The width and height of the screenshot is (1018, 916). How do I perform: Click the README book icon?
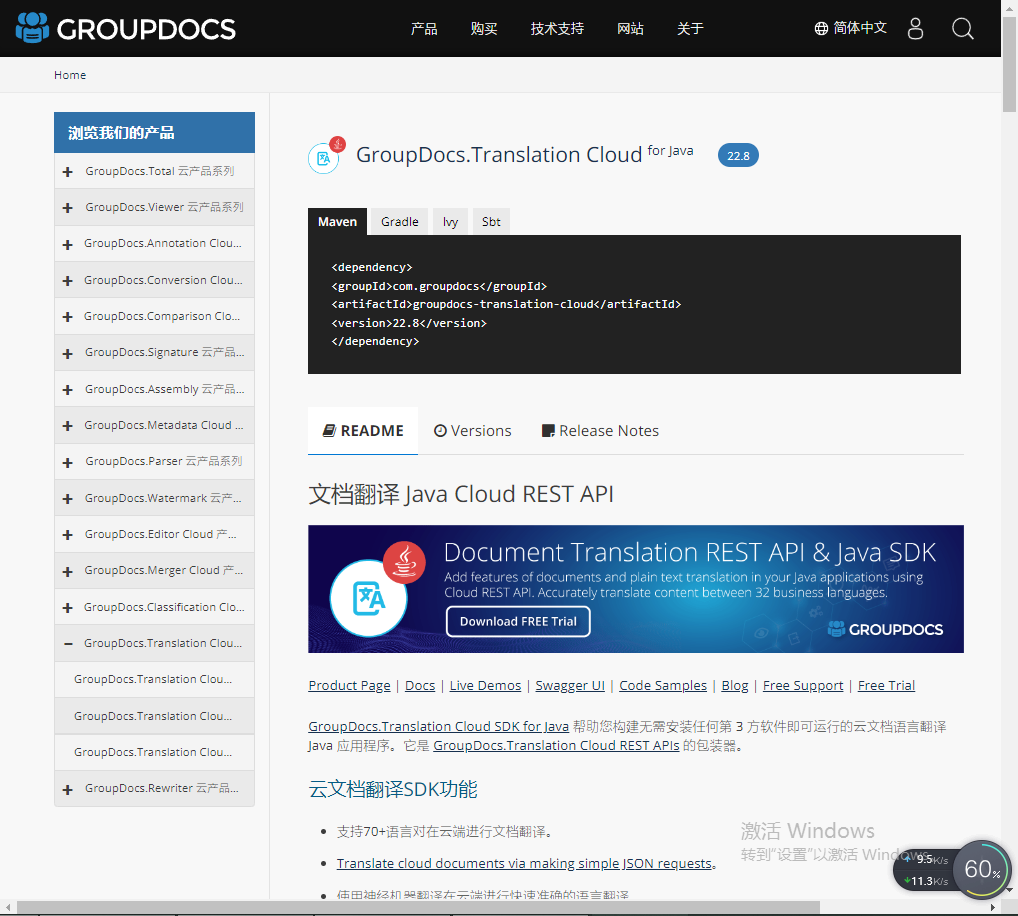329,430
